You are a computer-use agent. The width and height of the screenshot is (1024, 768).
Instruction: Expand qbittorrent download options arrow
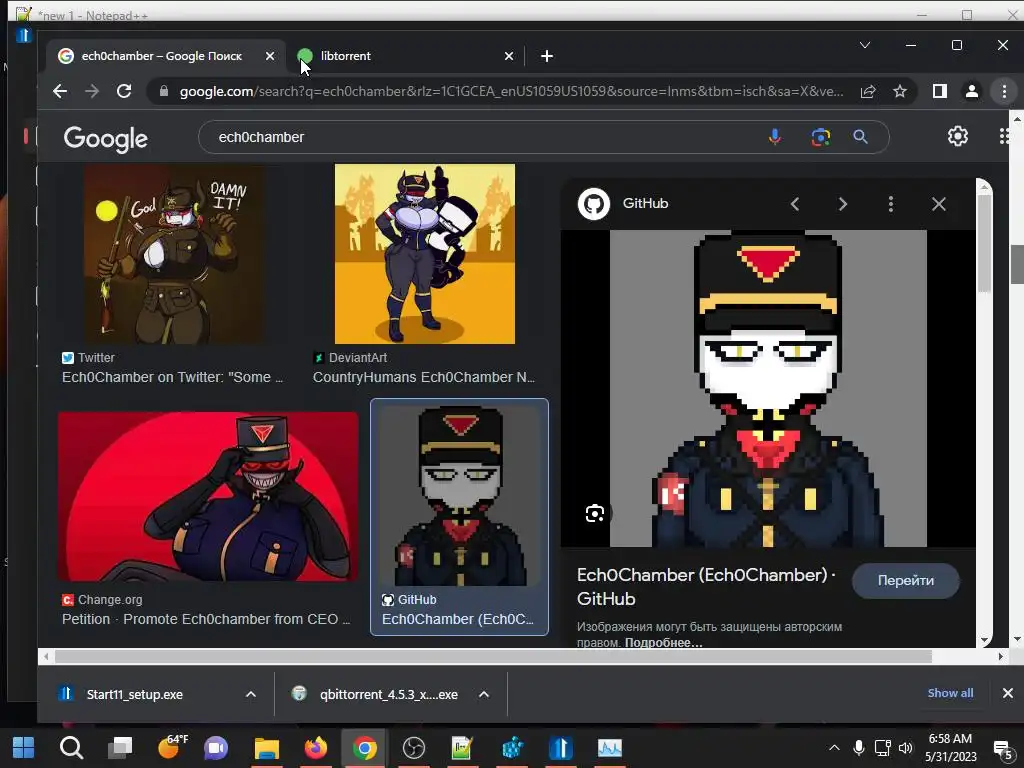(484, 694)
